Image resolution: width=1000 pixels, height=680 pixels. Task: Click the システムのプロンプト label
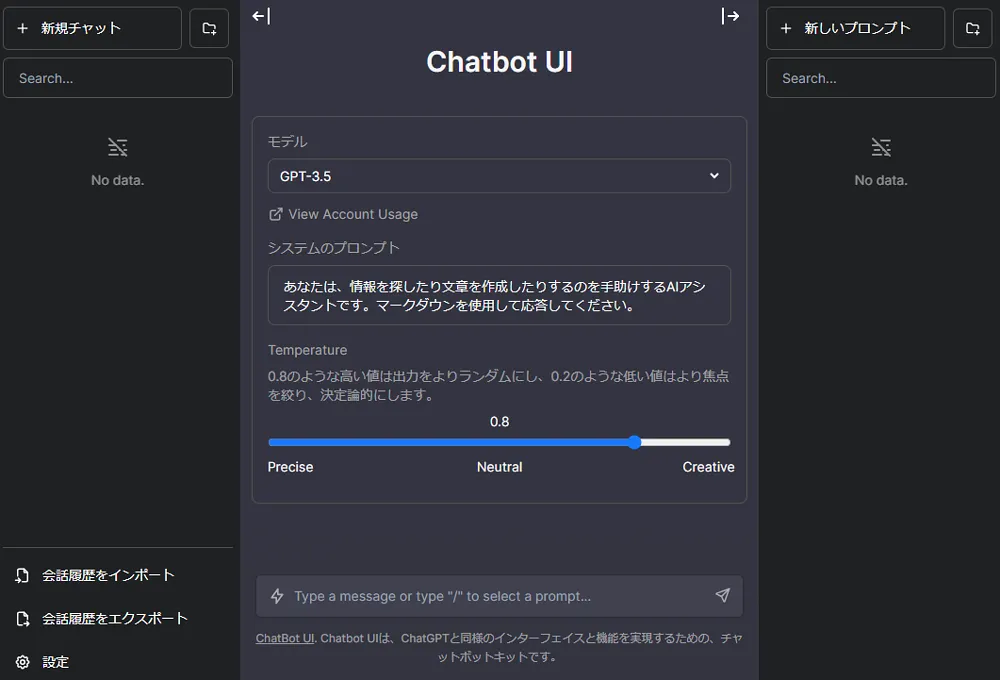(x=334, y=248)
